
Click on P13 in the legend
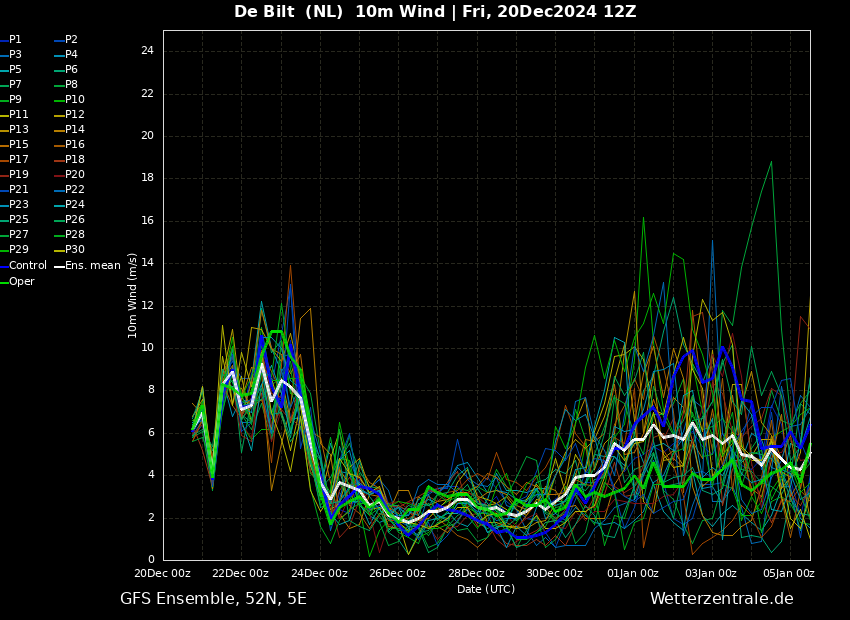tap(18, 130)
